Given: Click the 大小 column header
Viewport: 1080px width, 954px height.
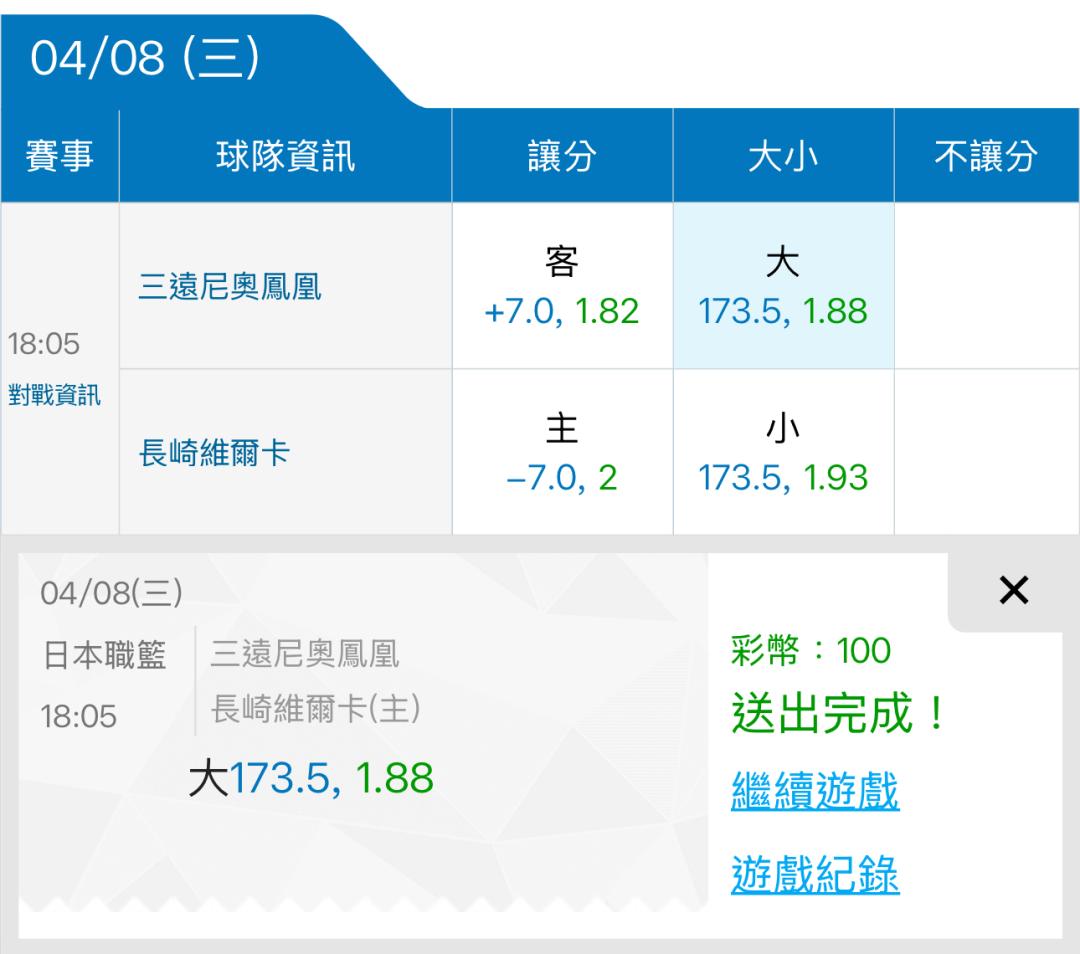Looking at the screenshot, I should 783,157.
